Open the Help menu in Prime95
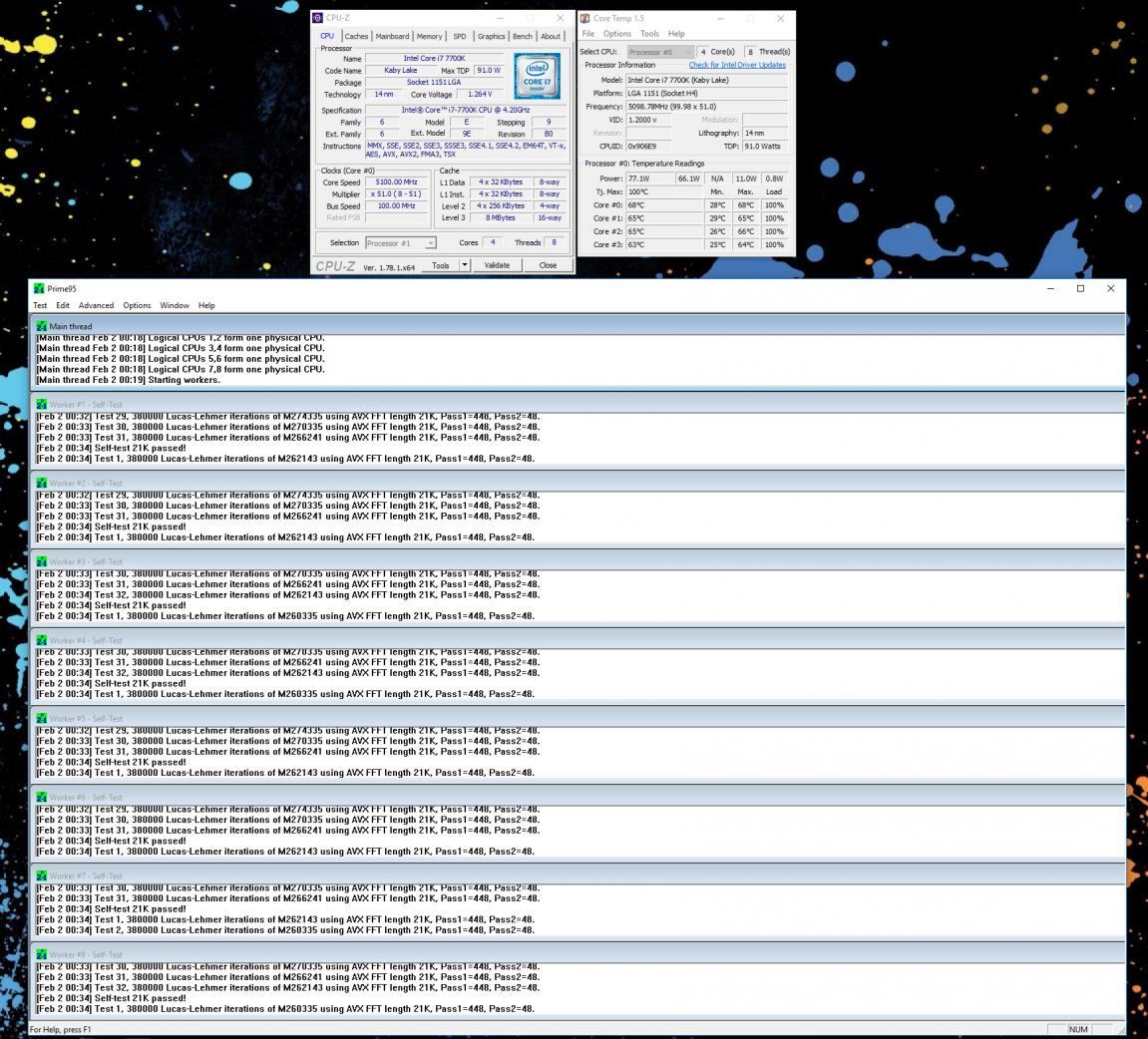Viewport: 1148px width, 1039px height. pyautogui.click(x=206, y=306)
